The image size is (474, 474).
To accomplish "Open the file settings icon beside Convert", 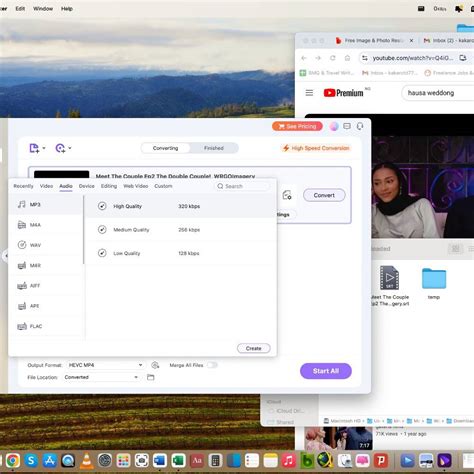I will click(287, 195).
